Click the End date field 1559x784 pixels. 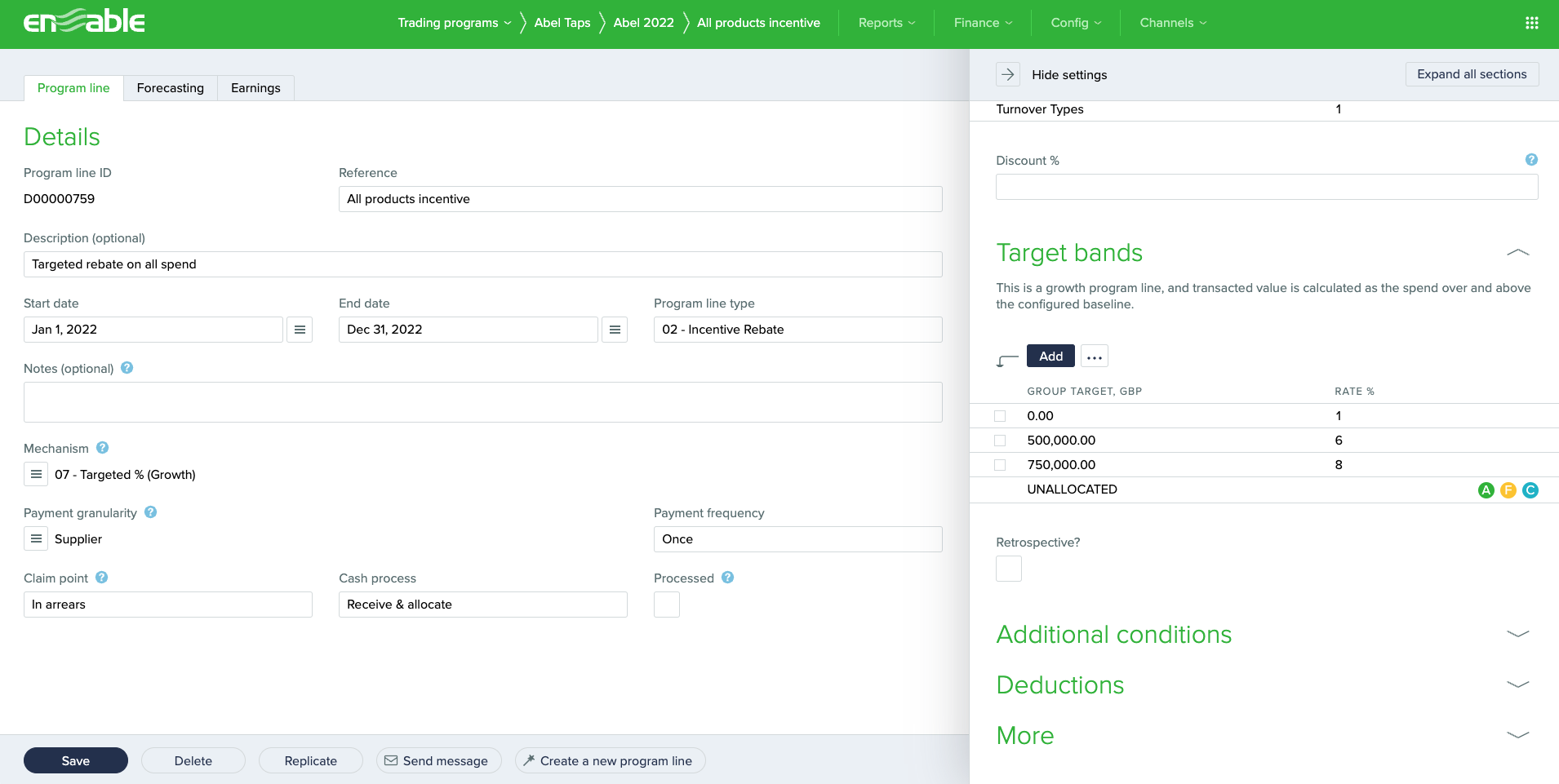point(469,330)
